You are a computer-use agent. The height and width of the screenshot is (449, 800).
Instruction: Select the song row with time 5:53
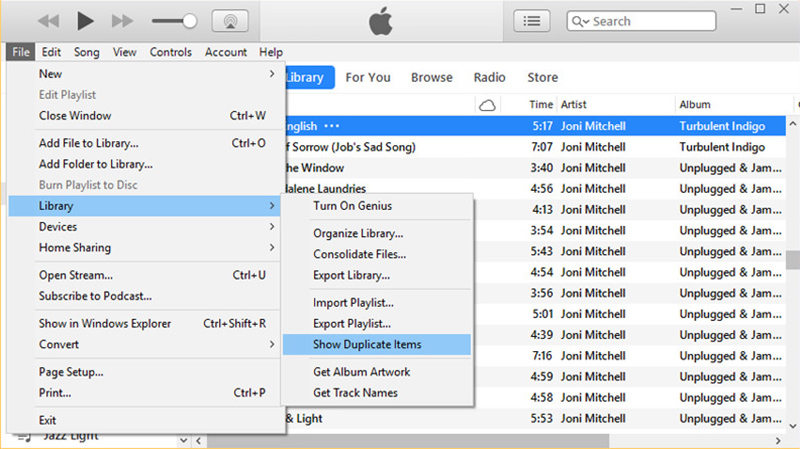click(x=535, y=419)
